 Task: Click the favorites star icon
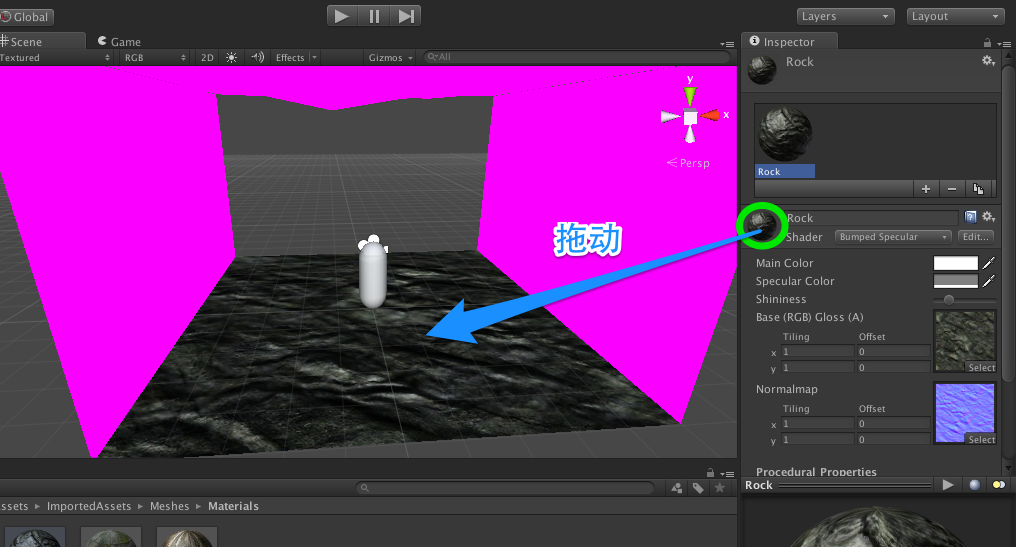(x=719, y=488)
